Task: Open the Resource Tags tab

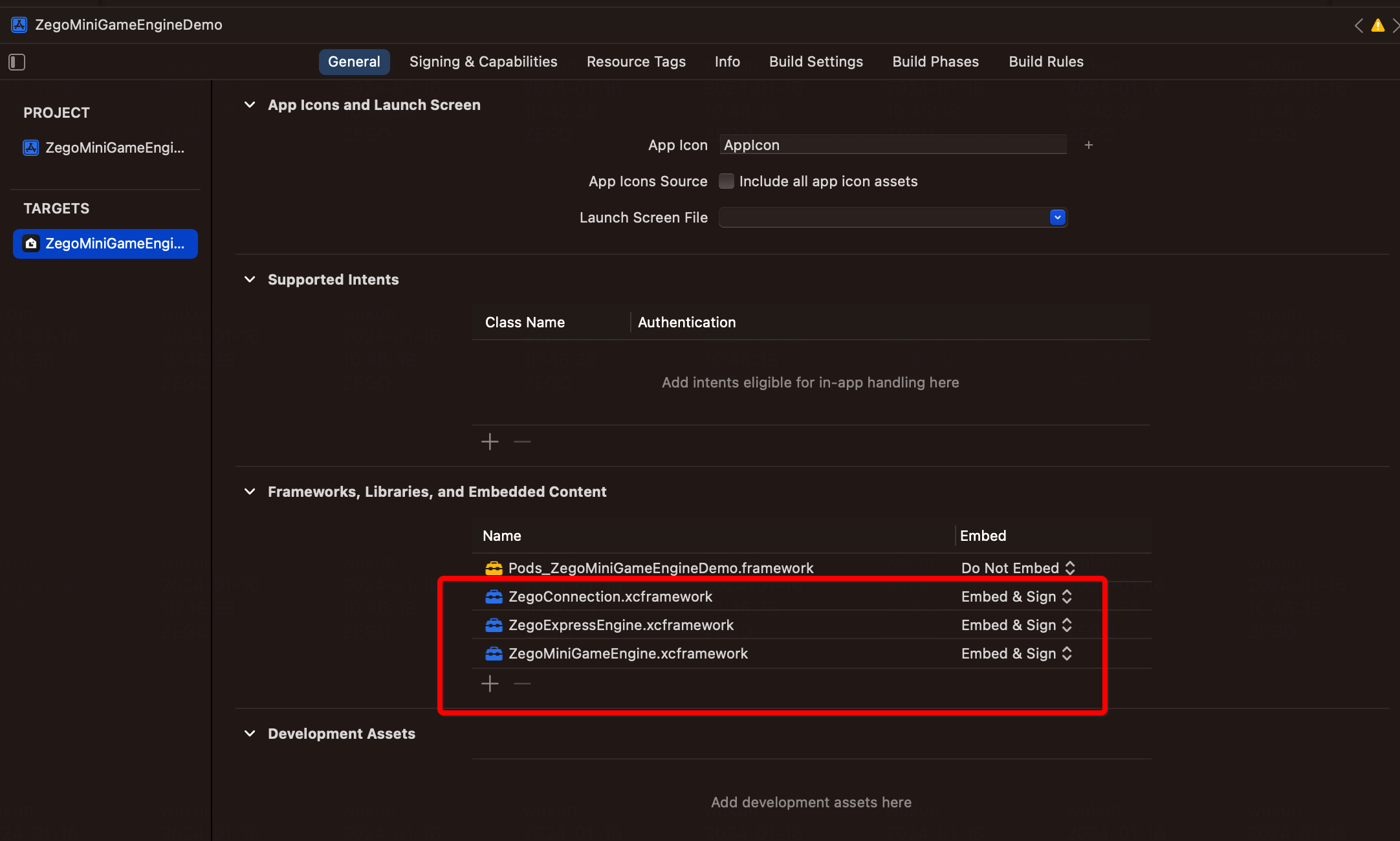Action: pos(636,61)
